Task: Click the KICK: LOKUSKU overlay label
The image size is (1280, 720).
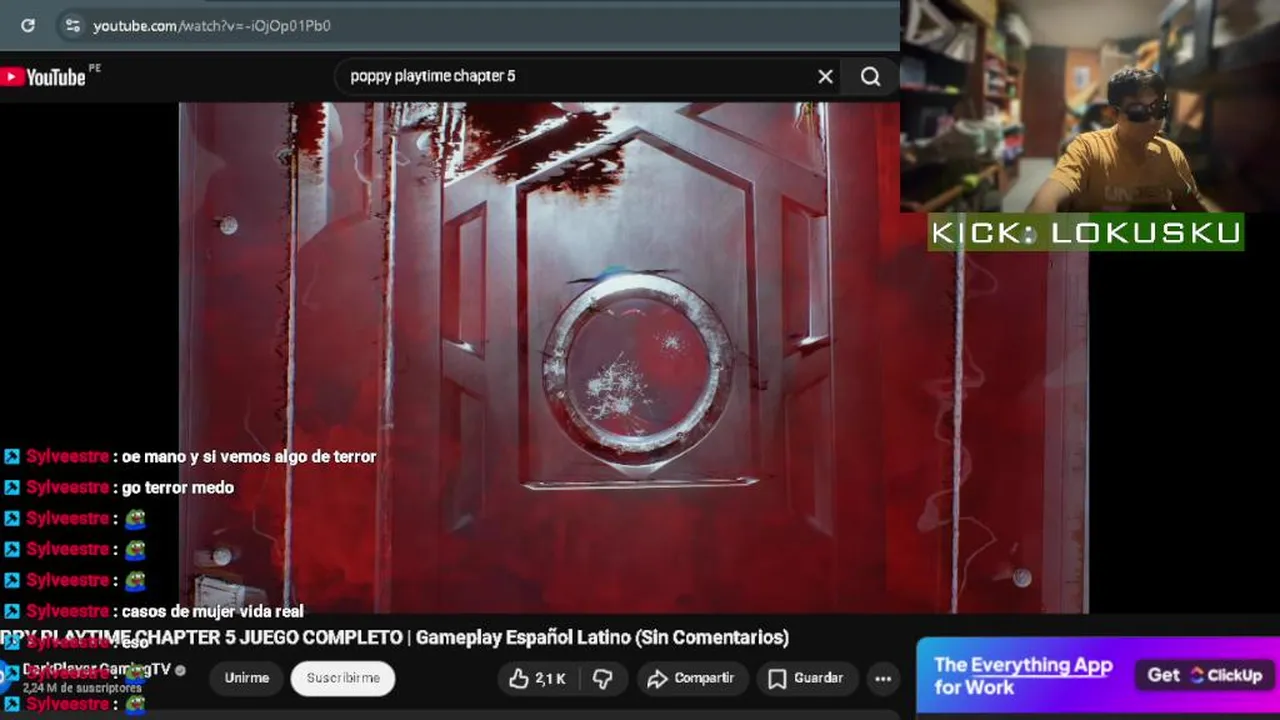Action: click(1086, 233)
